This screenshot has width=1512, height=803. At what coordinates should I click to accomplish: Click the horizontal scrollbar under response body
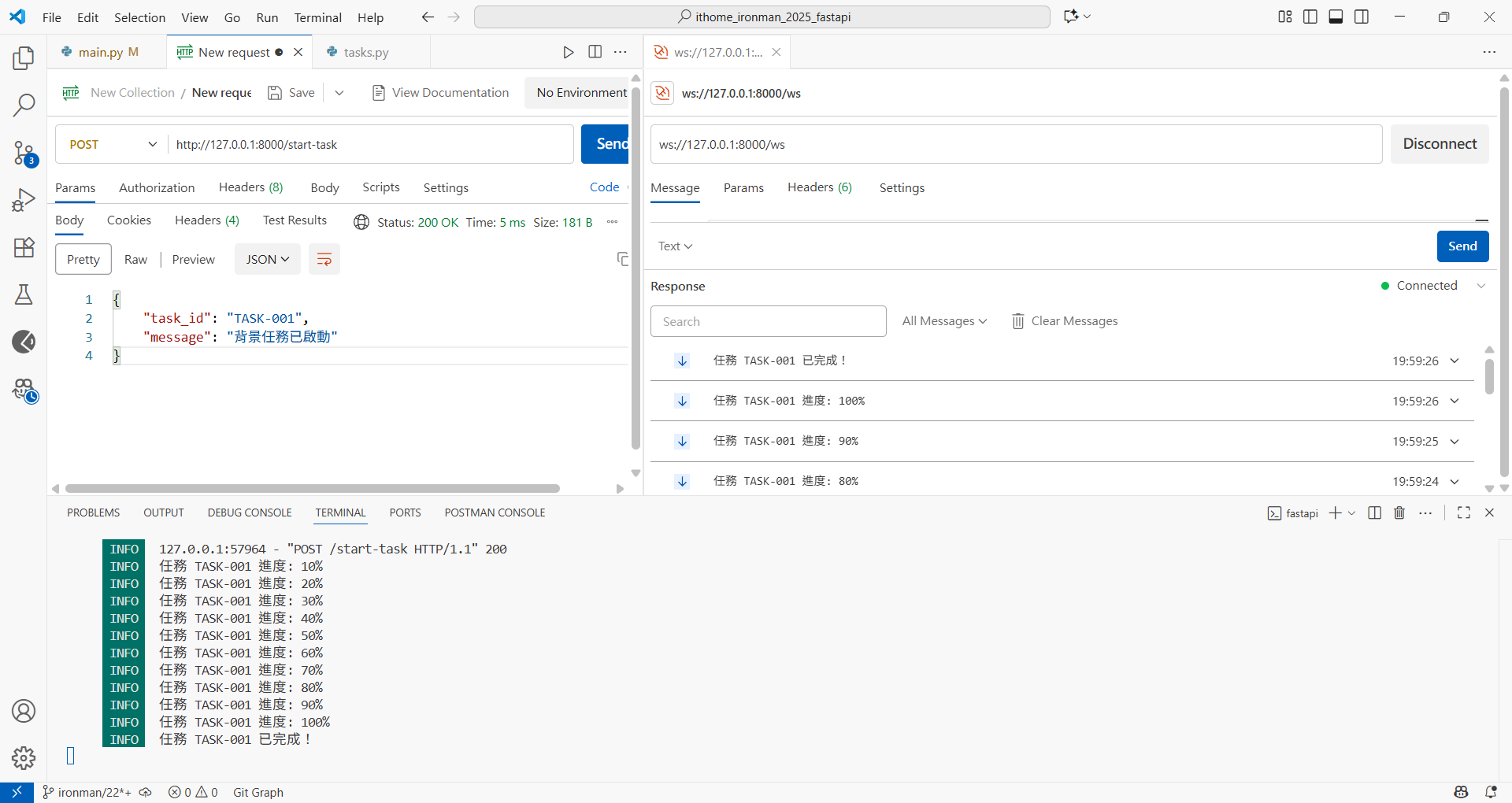tap(312, 489)
